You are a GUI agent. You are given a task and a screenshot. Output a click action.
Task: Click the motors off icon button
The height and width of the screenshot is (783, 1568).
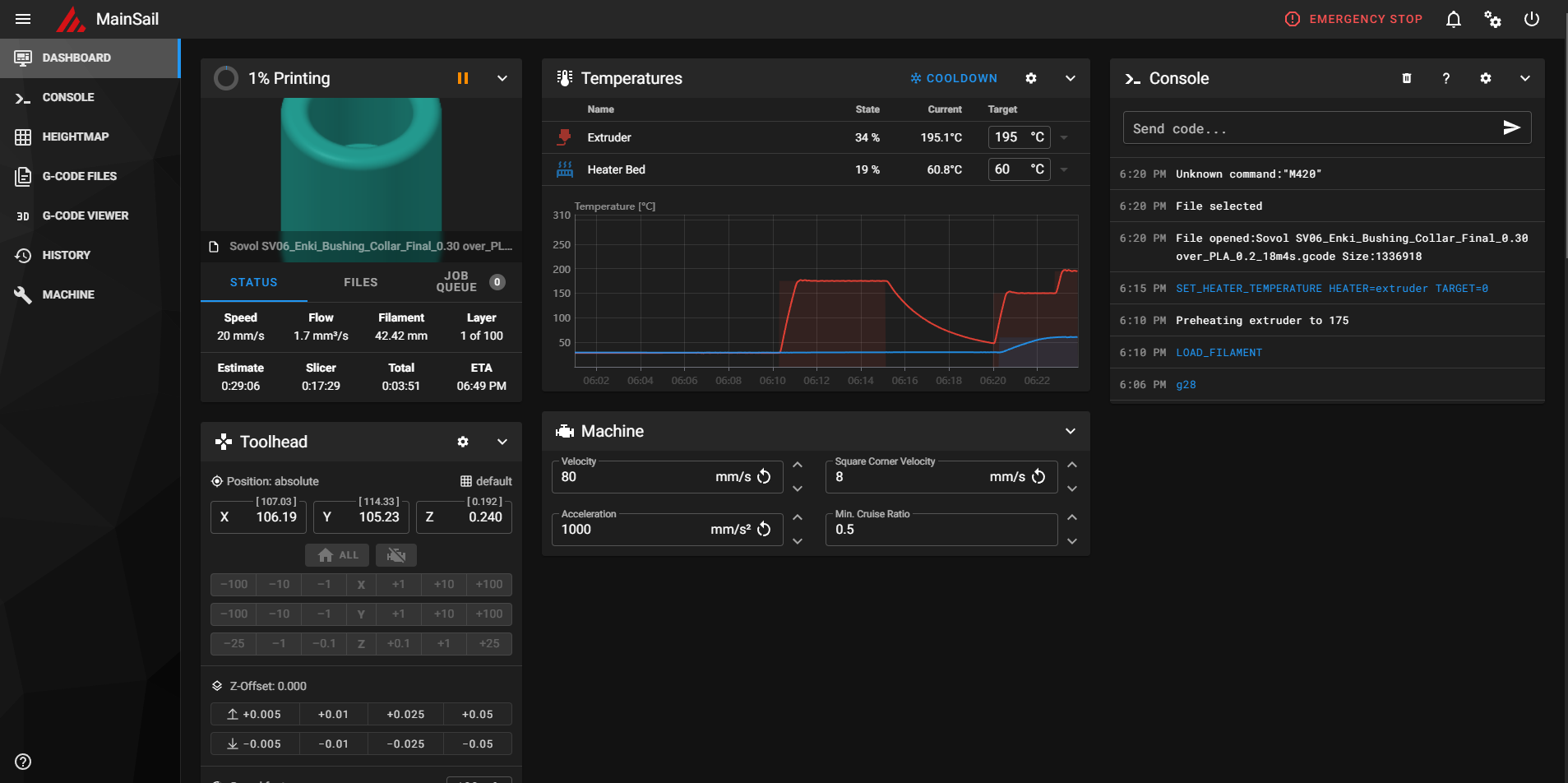pos(396,555)
